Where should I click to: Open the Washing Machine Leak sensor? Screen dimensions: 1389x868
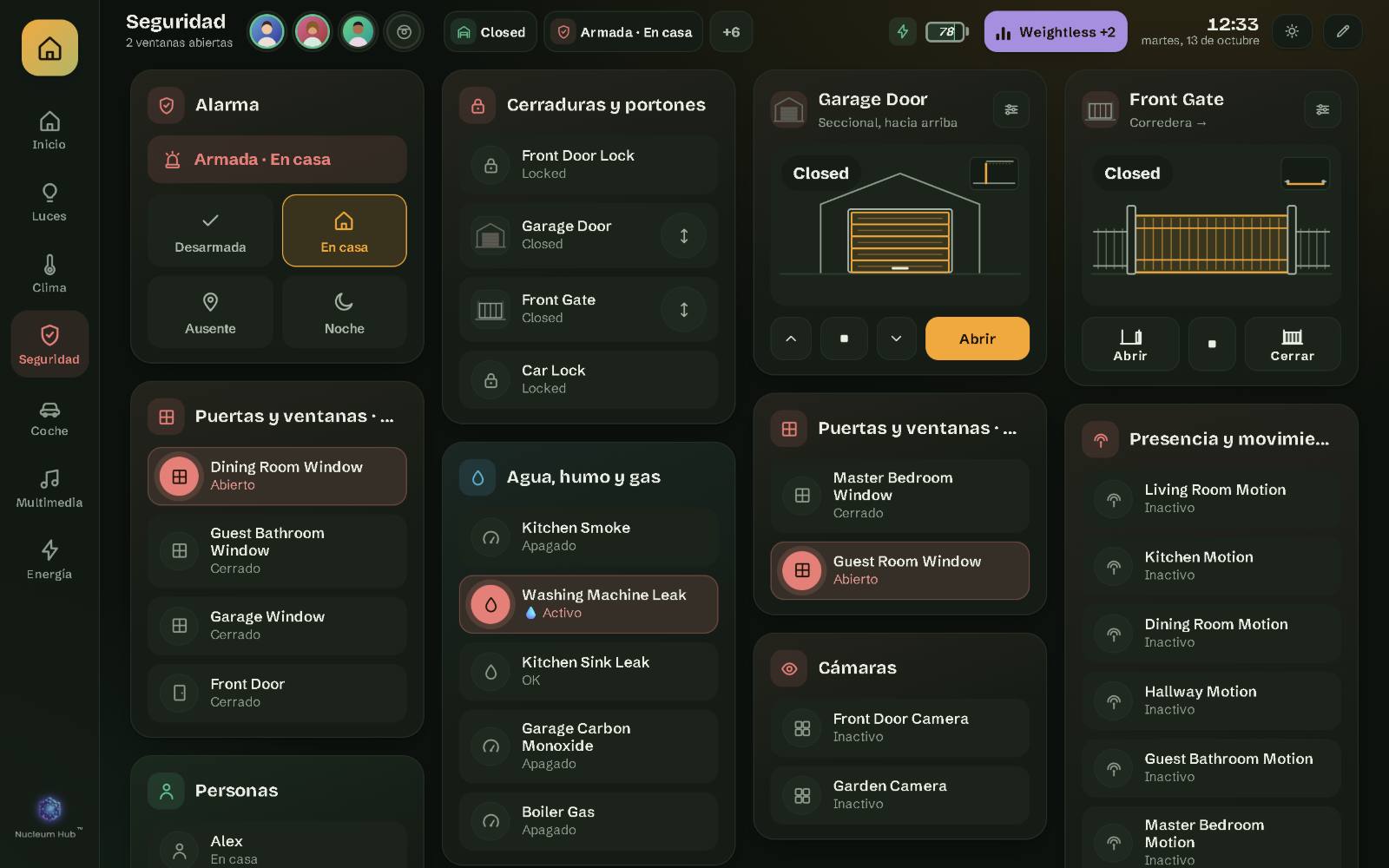tap(589, 604)
